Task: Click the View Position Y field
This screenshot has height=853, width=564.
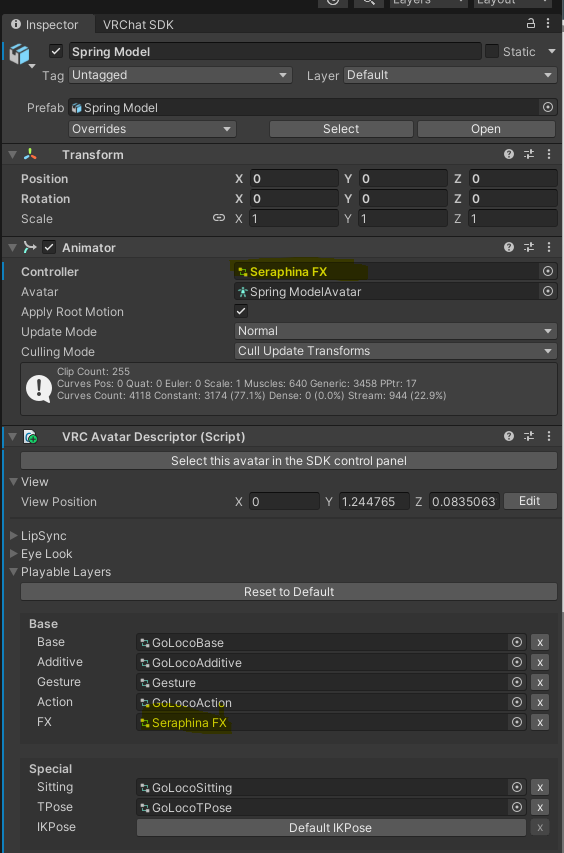Action: click(374, 501)
